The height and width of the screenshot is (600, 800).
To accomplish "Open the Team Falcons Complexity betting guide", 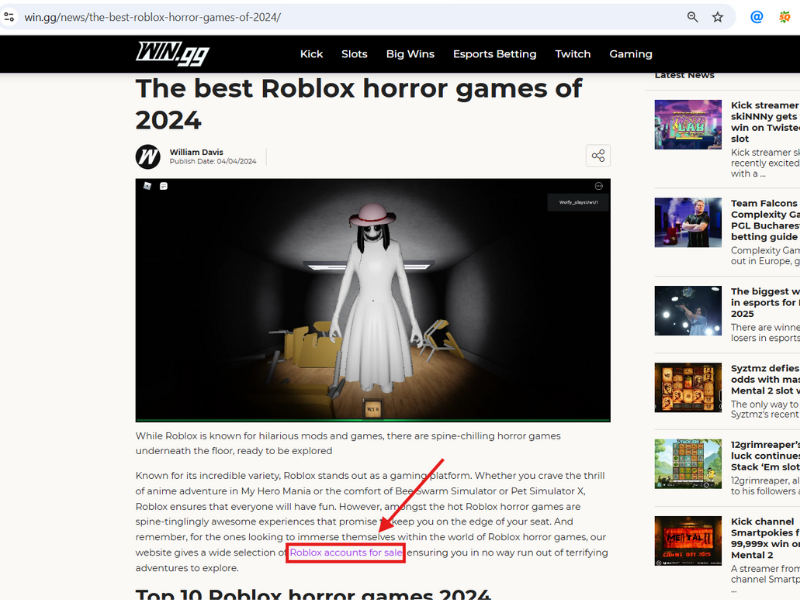I will coord(765,220).
